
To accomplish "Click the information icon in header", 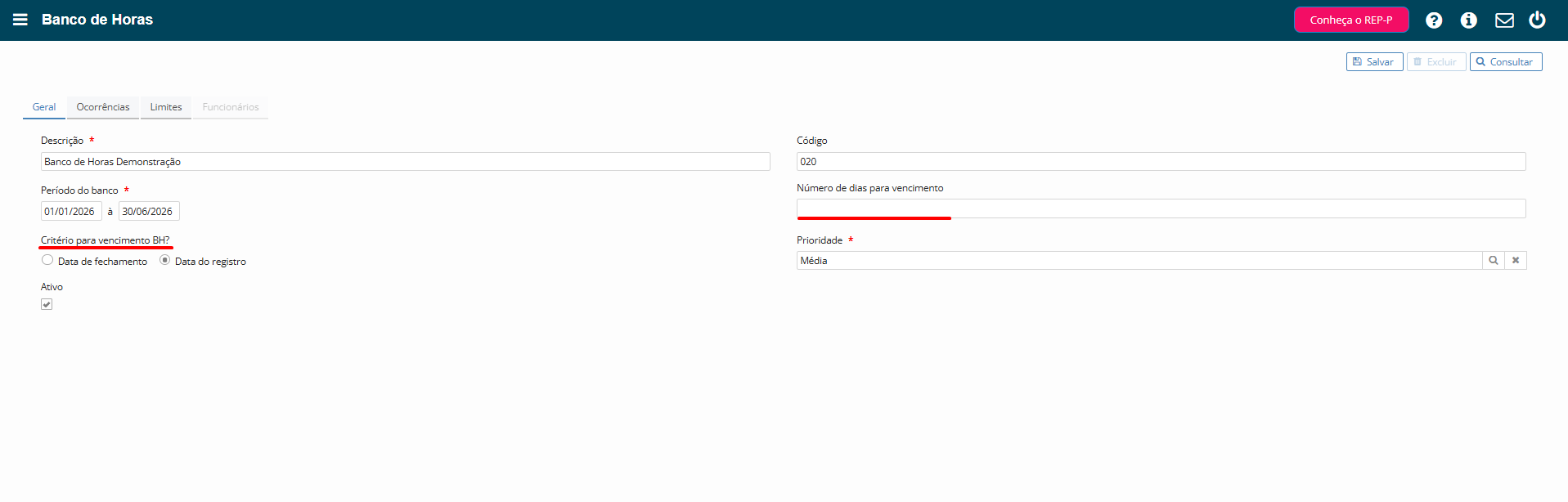I will click(1469, 20).
